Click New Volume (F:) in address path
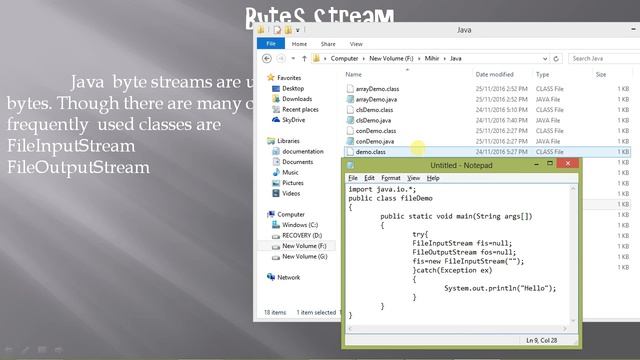This screenshot has height=360, width=640. click(391, 59)
